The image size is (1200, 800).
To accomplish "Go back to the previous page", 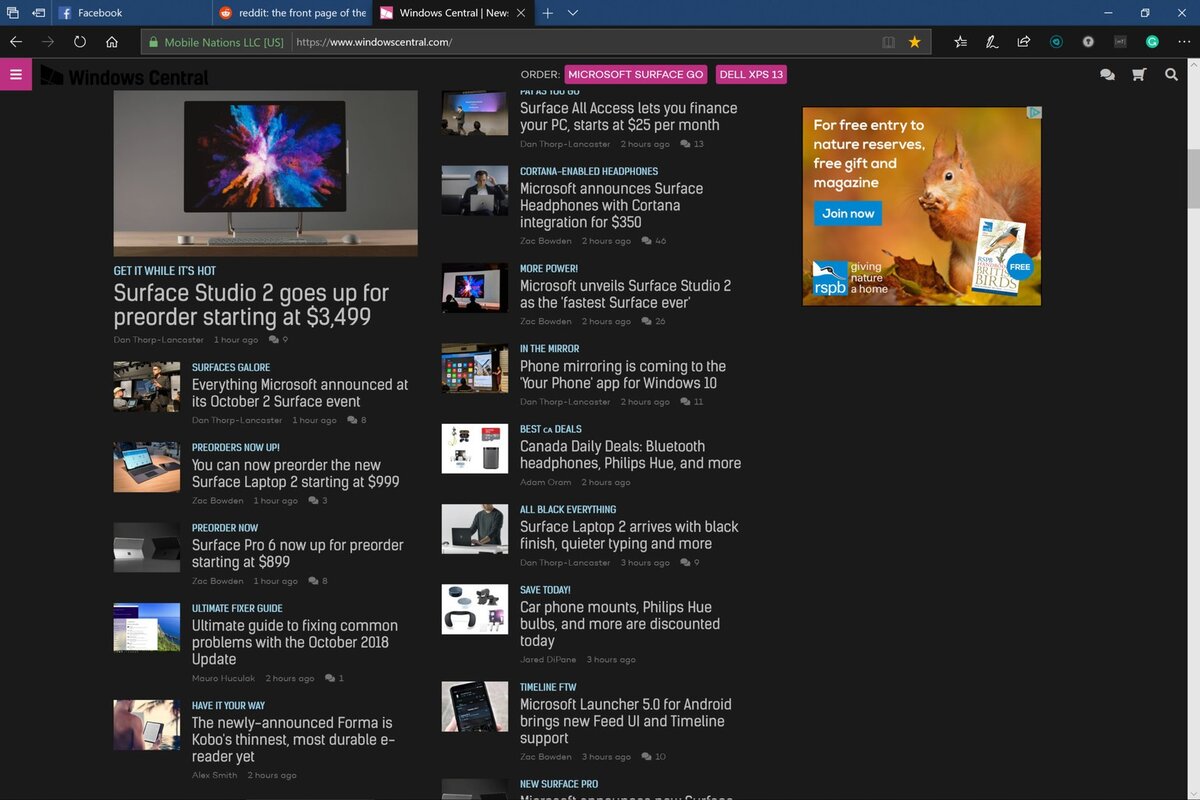I will coord(16,42).
